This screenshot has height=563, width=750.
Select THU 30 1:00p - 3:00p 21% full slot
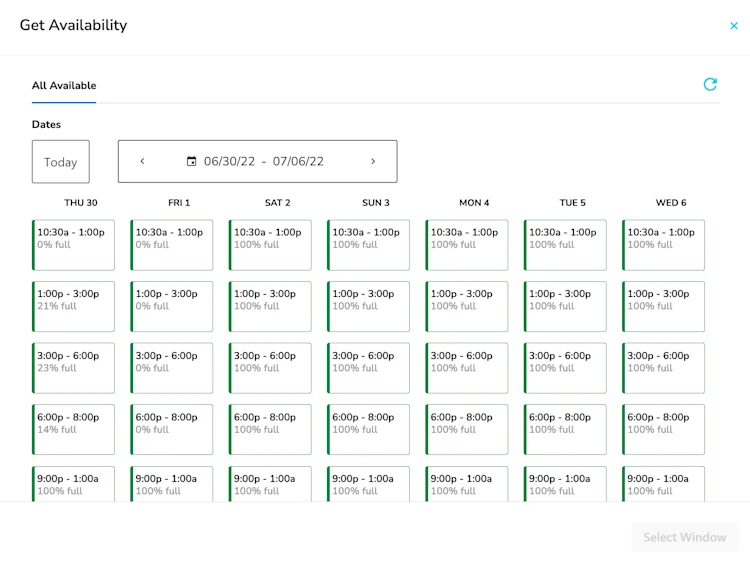[x=73, y=307]
